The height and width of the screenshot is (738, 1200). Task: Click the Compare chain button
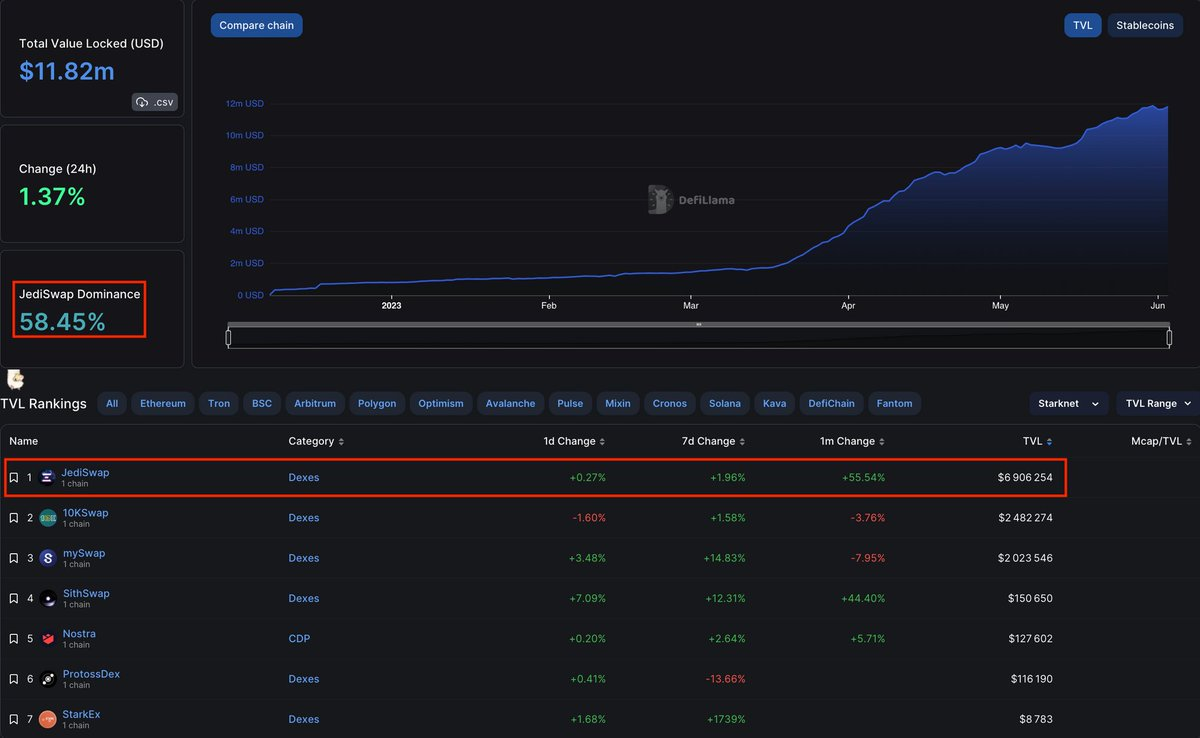pos(256,25)
